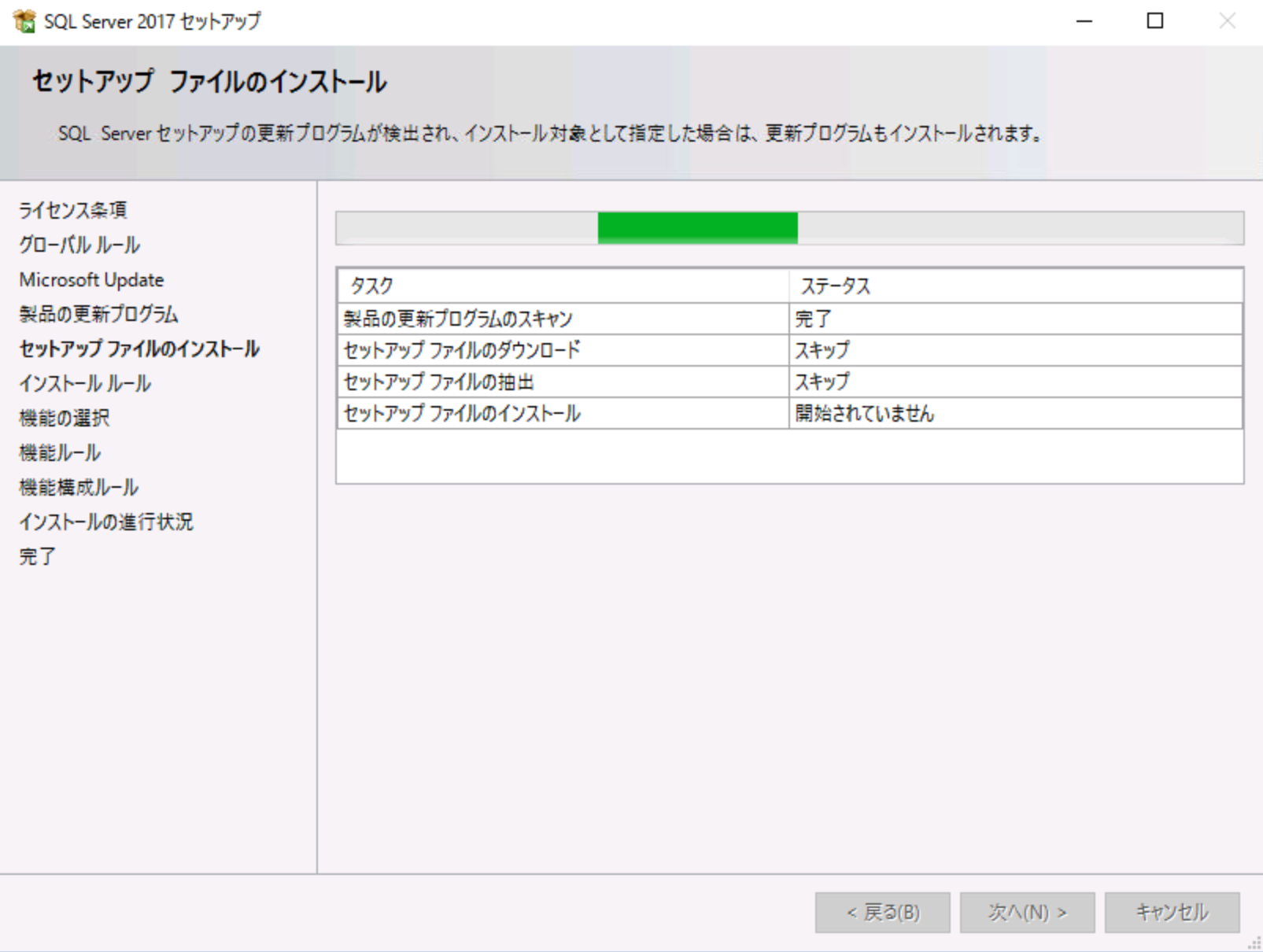Click the 戻る(B) back button
The height and width of the screenshot is (952, 1263).
pos(882,912)
